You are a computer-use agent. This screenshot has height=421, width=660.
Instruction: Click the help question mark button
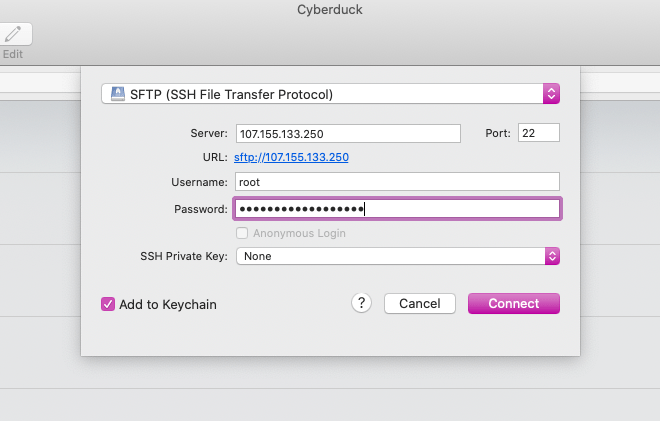point(361,303)
